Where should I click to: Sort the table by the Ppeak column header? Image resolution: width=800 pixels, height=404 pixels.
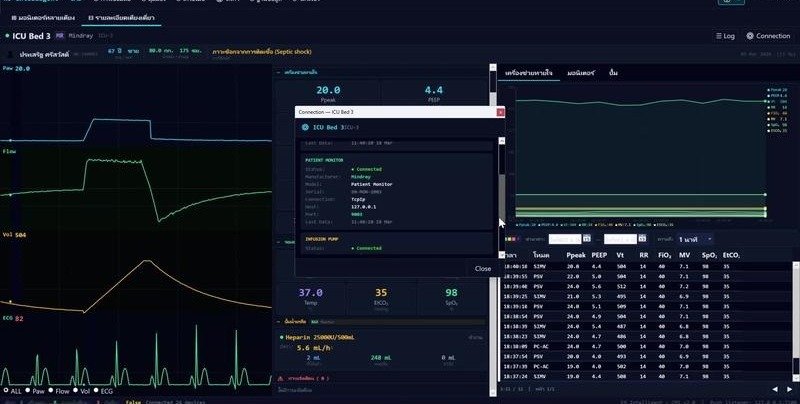coord(576,255)
